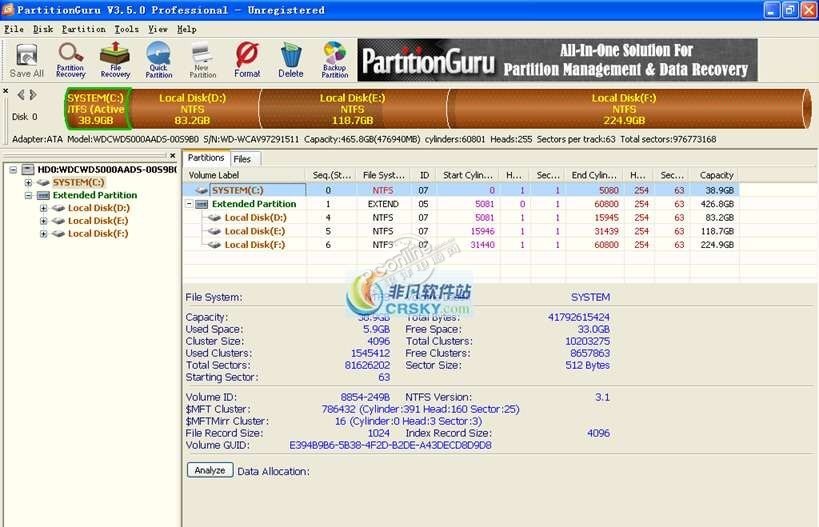
Task: Go to next disk using right arrow
Action: click(33, 95)
